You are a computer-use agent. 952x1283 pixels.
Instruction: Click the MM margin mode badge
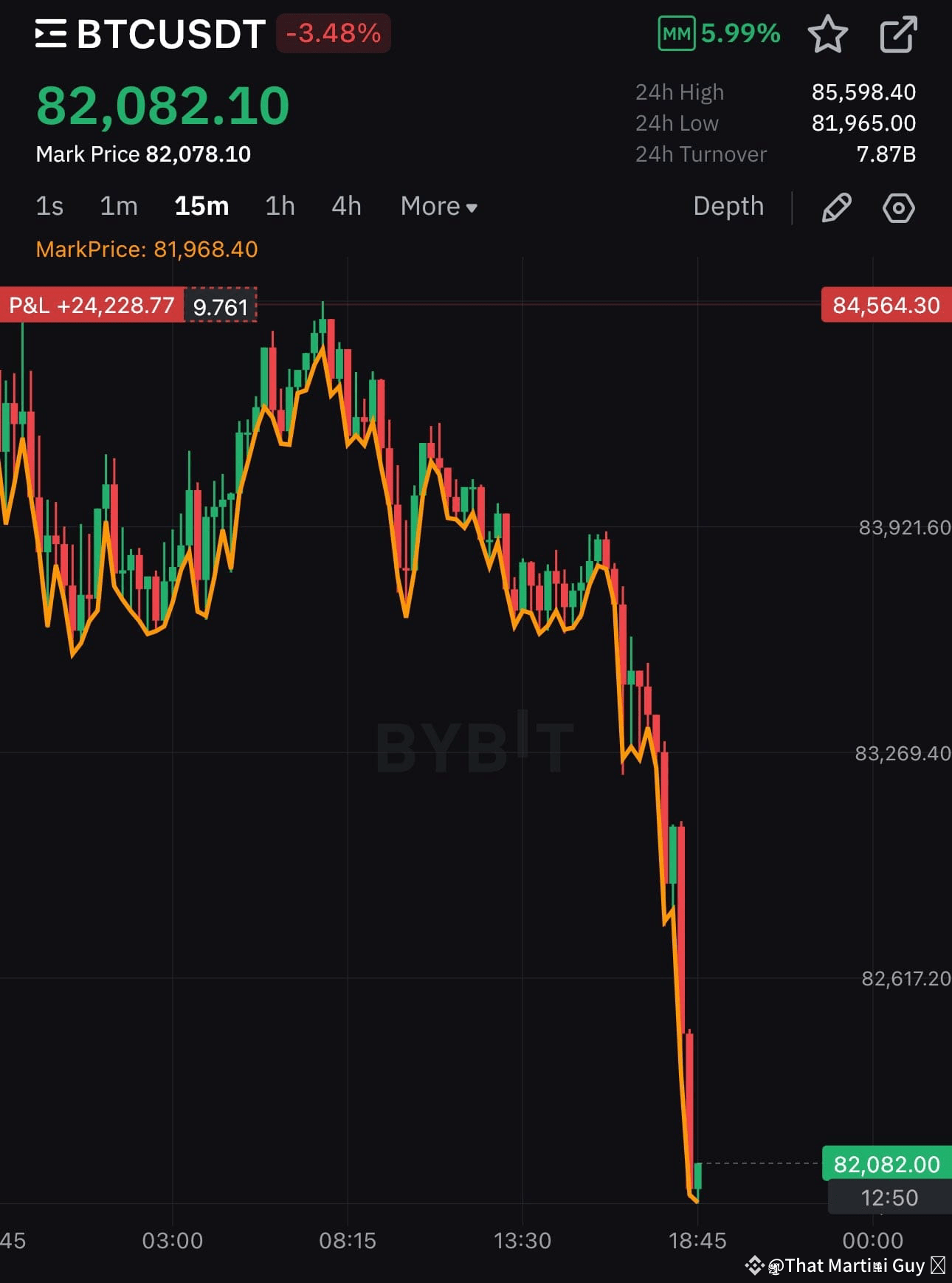(676, 32)
